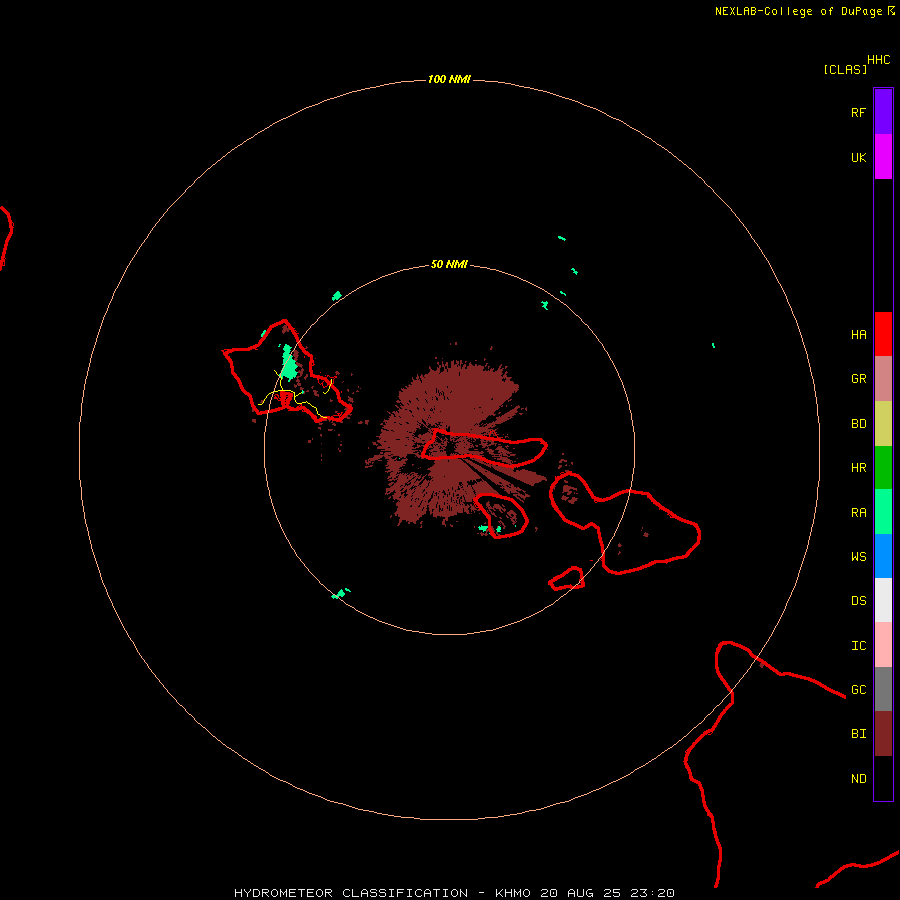Click the 50 NMI range ring label

[449, 264]
